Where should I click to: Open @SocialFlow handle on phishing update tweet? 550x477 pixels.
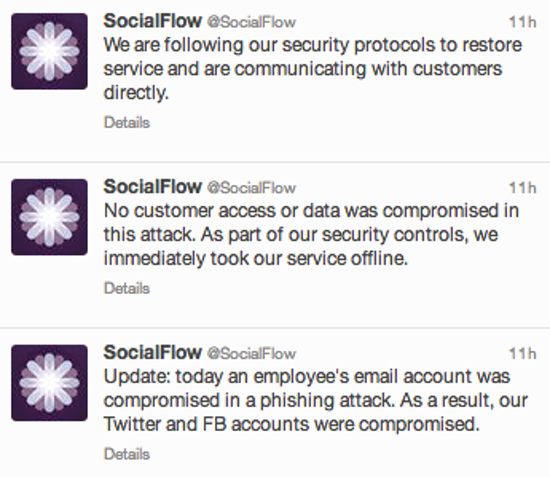[251, 353]
